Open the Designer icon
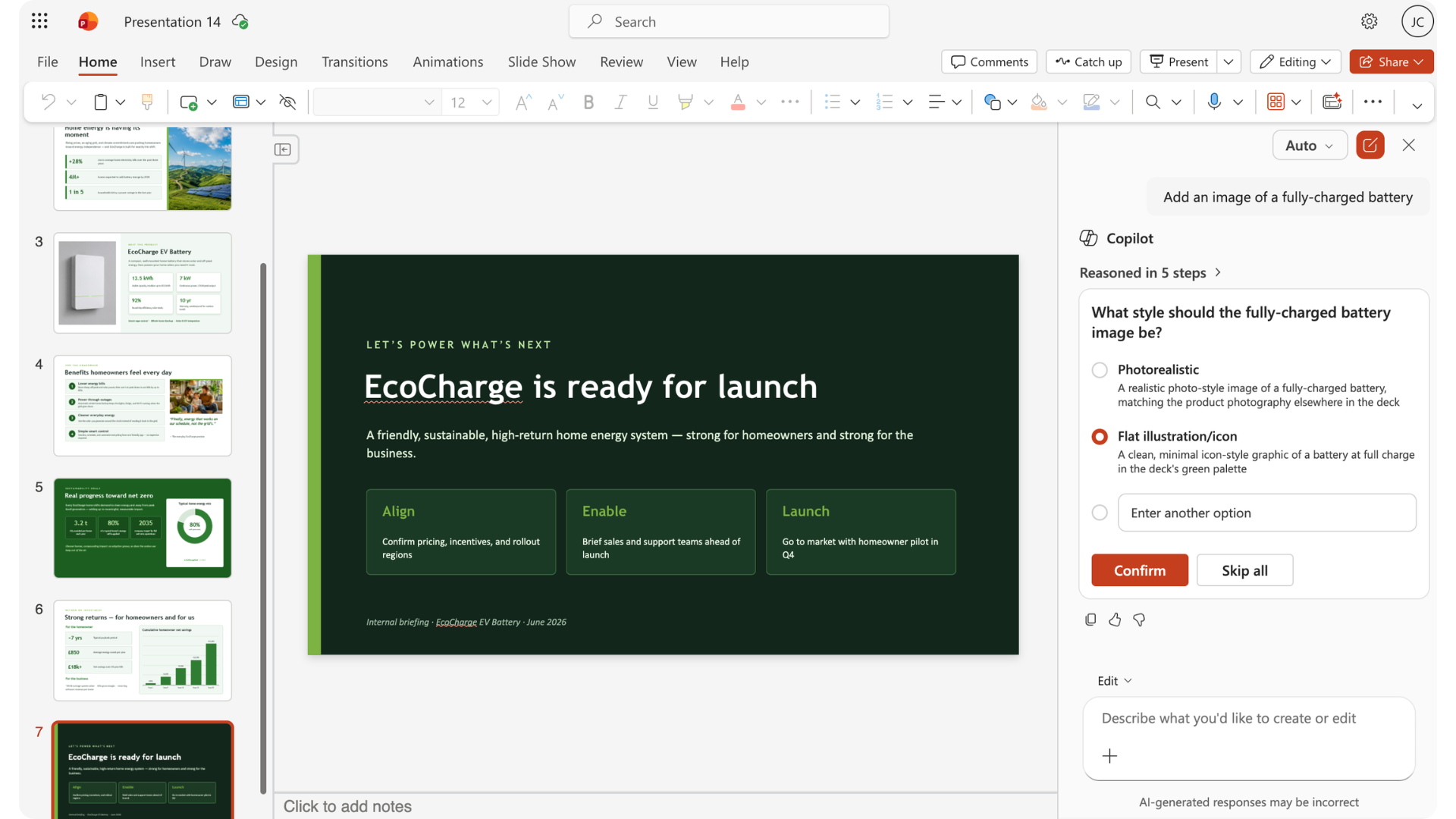 (1276, 102)
